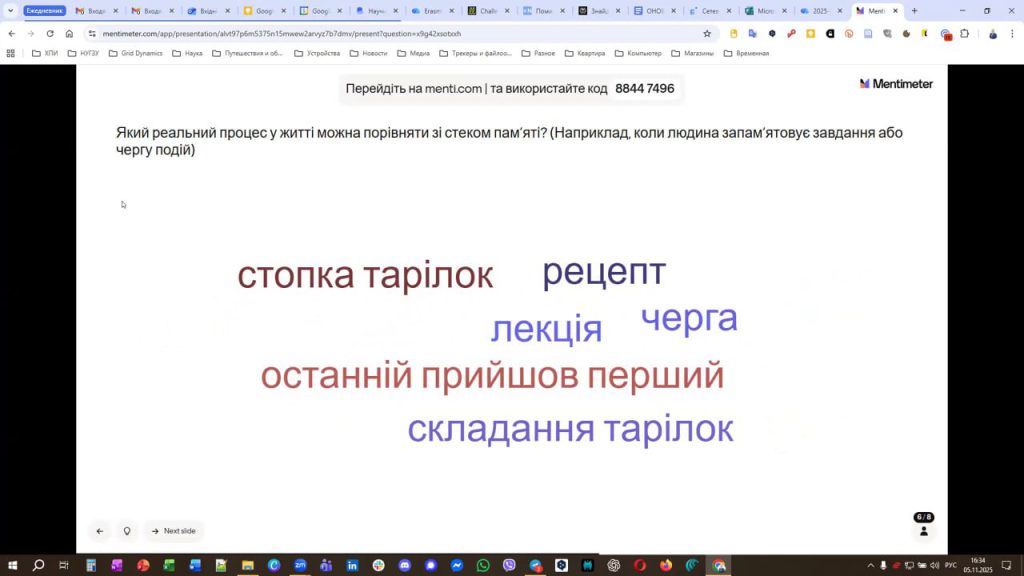The image size is (1024, 576).
Task: Click the word 'рецепт' in the cloud
Action: [x=604, y=272]
